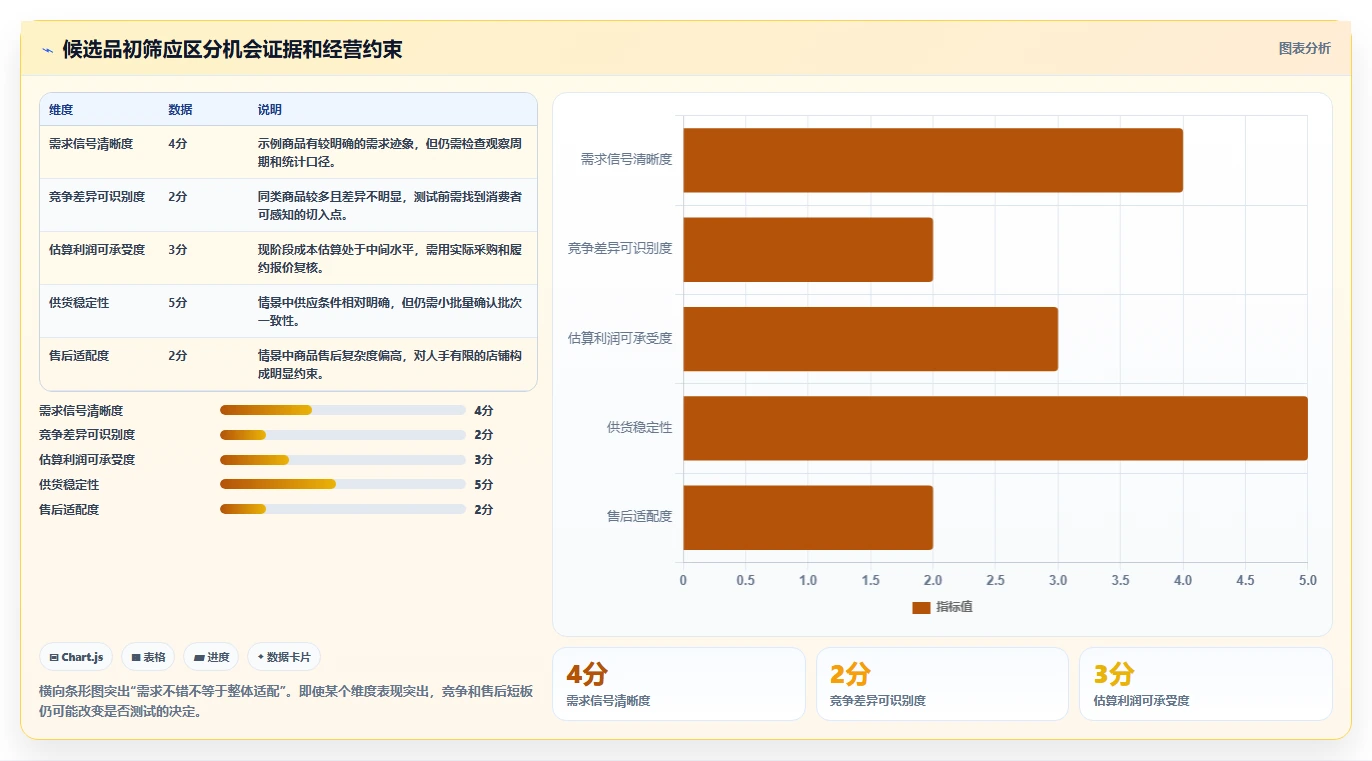Viewport: 1372px width, 761px height.
Task: Click the 供货稳定性 chart bar
Action: (995, 428)
